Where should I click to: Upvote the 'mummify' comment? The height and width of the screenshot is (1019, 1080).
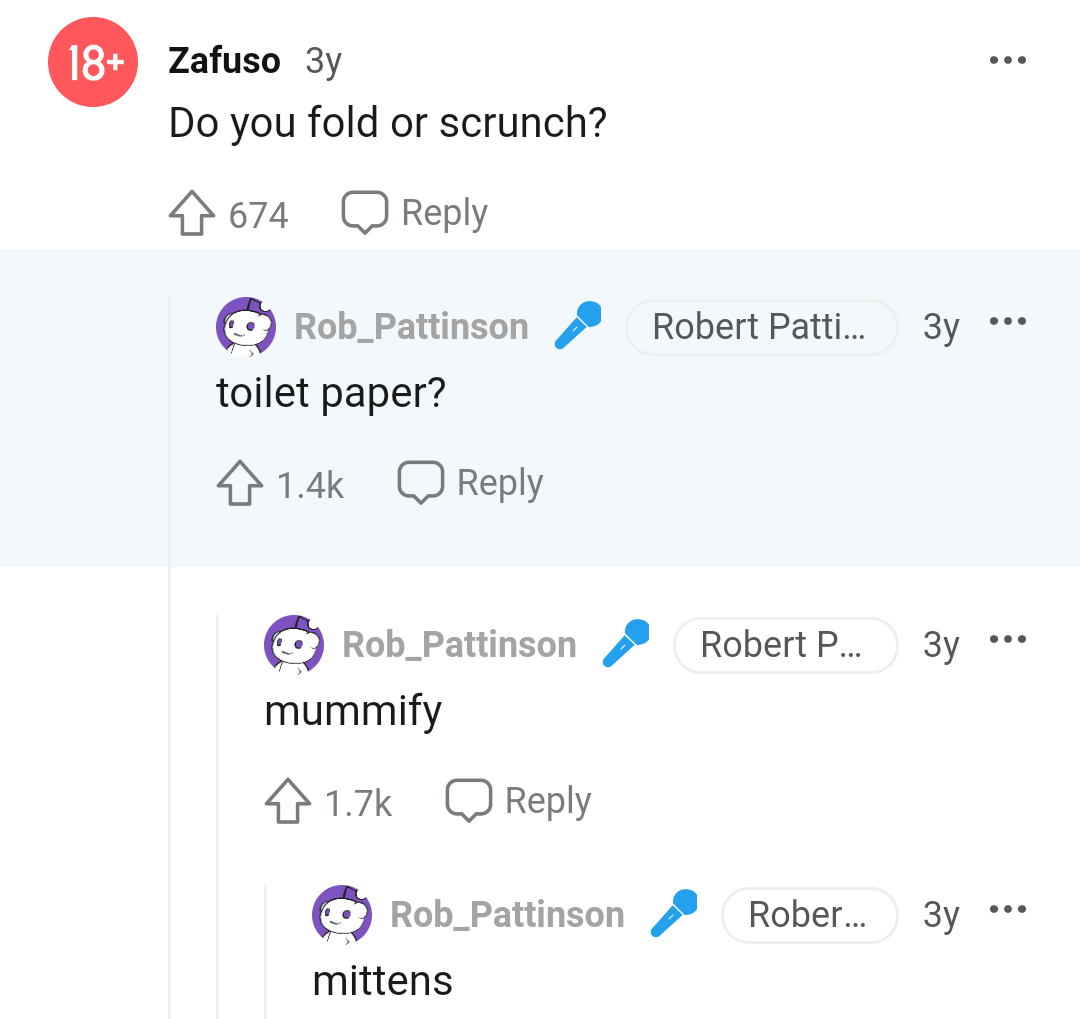288,801
